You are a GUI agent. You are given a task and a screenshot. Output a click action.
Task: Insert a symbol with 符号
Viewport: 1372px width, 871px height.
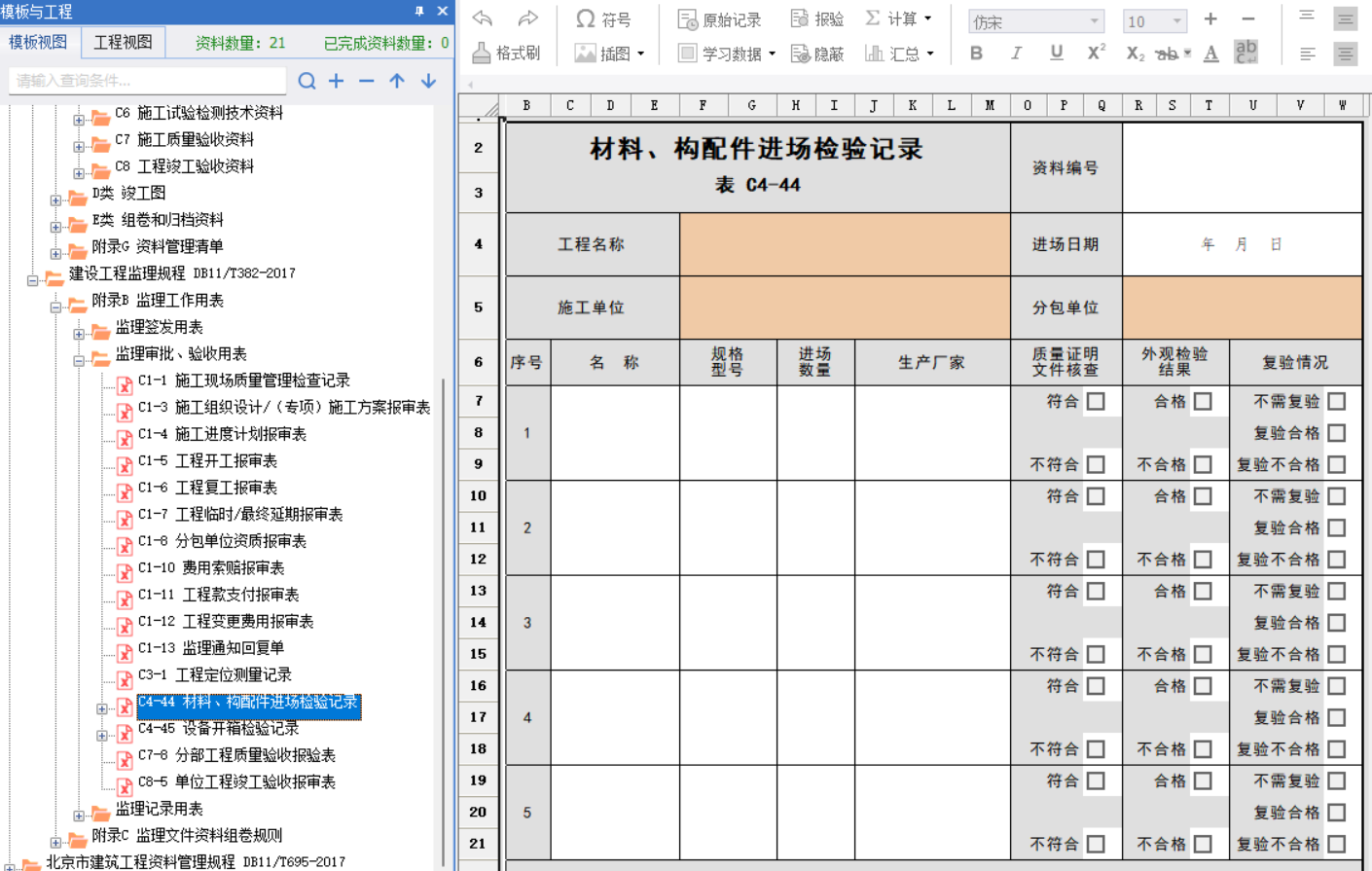point(602,18)
